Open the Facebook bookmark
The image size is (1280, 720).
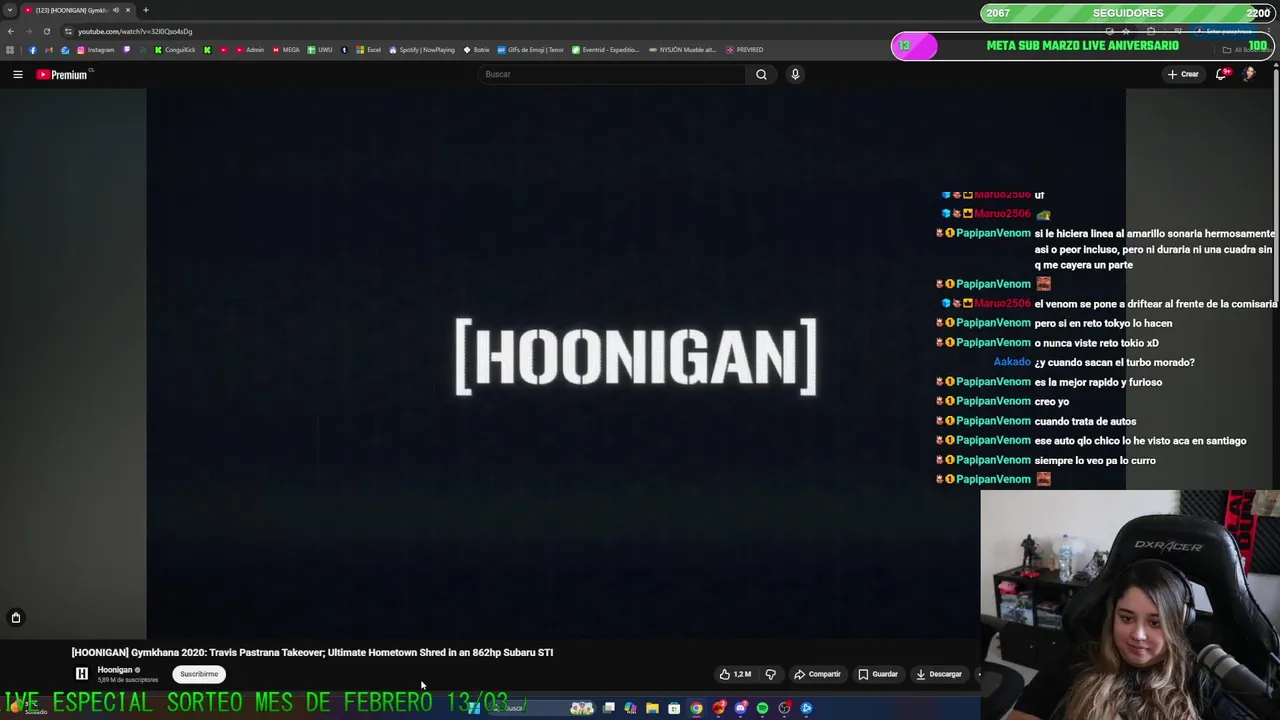(x=33, y=50)
